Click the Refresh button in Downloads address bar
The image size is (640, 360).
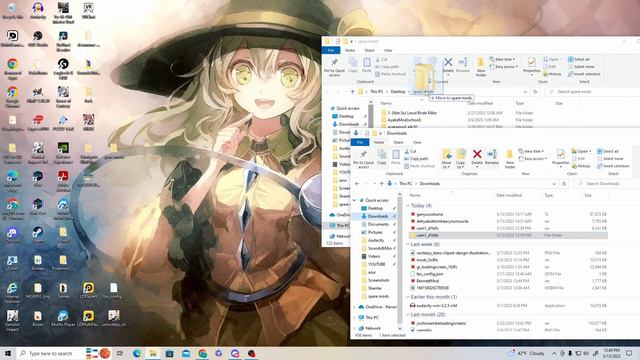click(564, 184)
